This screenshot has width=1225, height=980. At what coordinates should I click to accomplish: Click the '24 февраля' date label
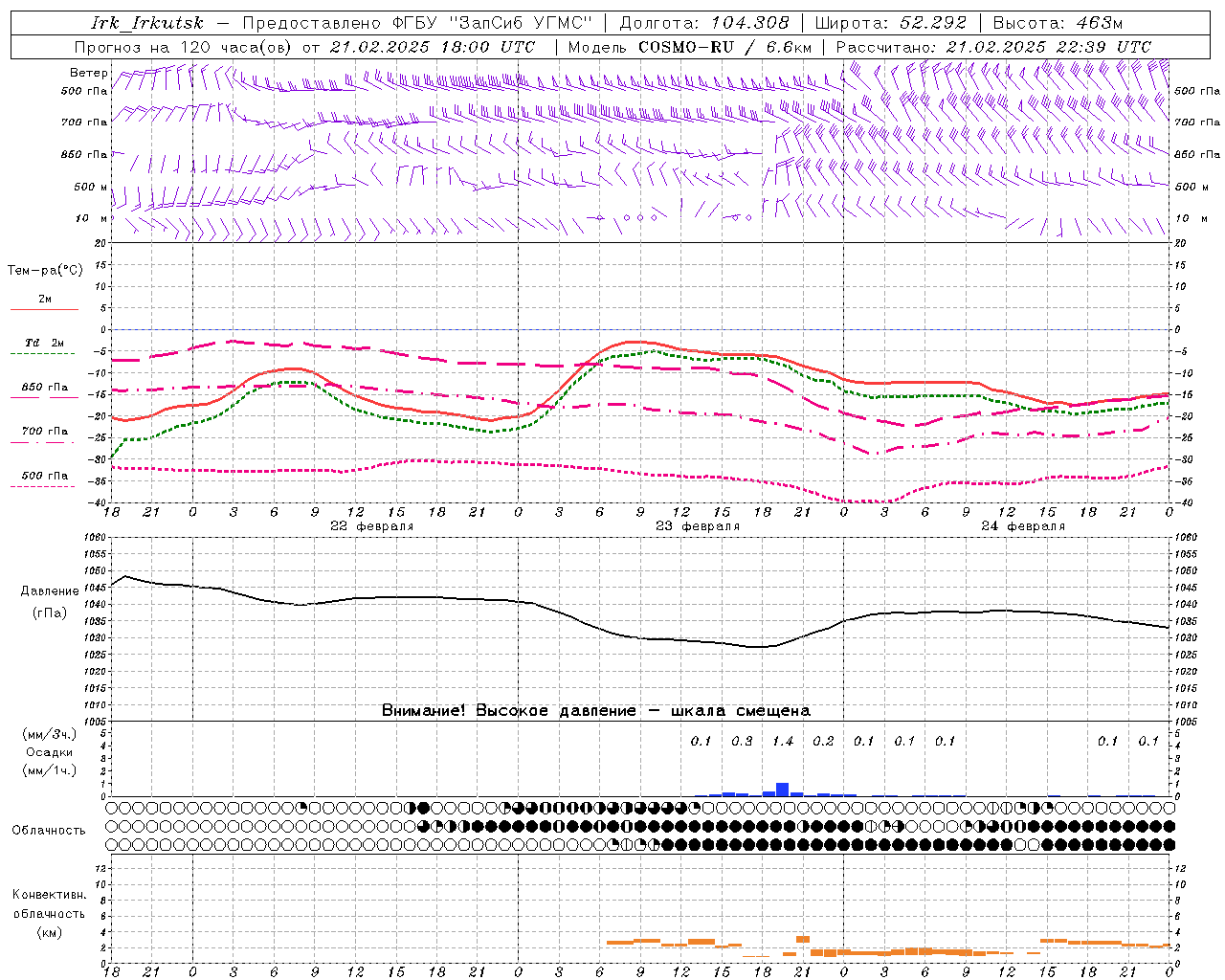(x=1023, y=526)
